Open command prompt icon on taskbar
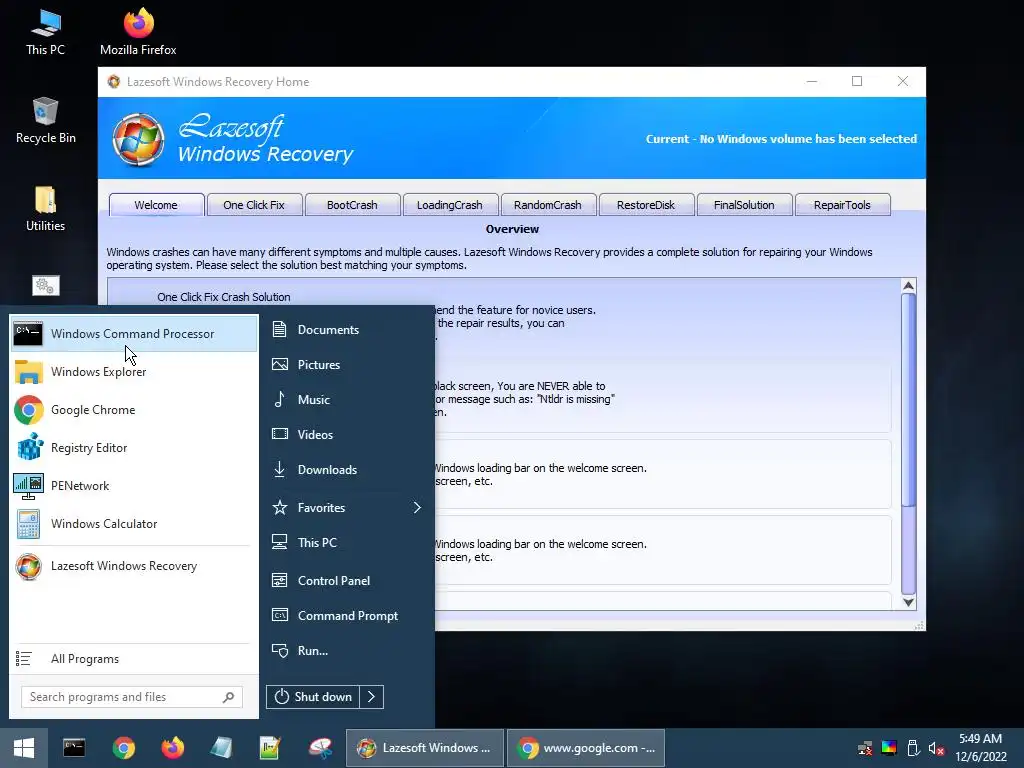 pyautogui.click(x=74, y=748)
